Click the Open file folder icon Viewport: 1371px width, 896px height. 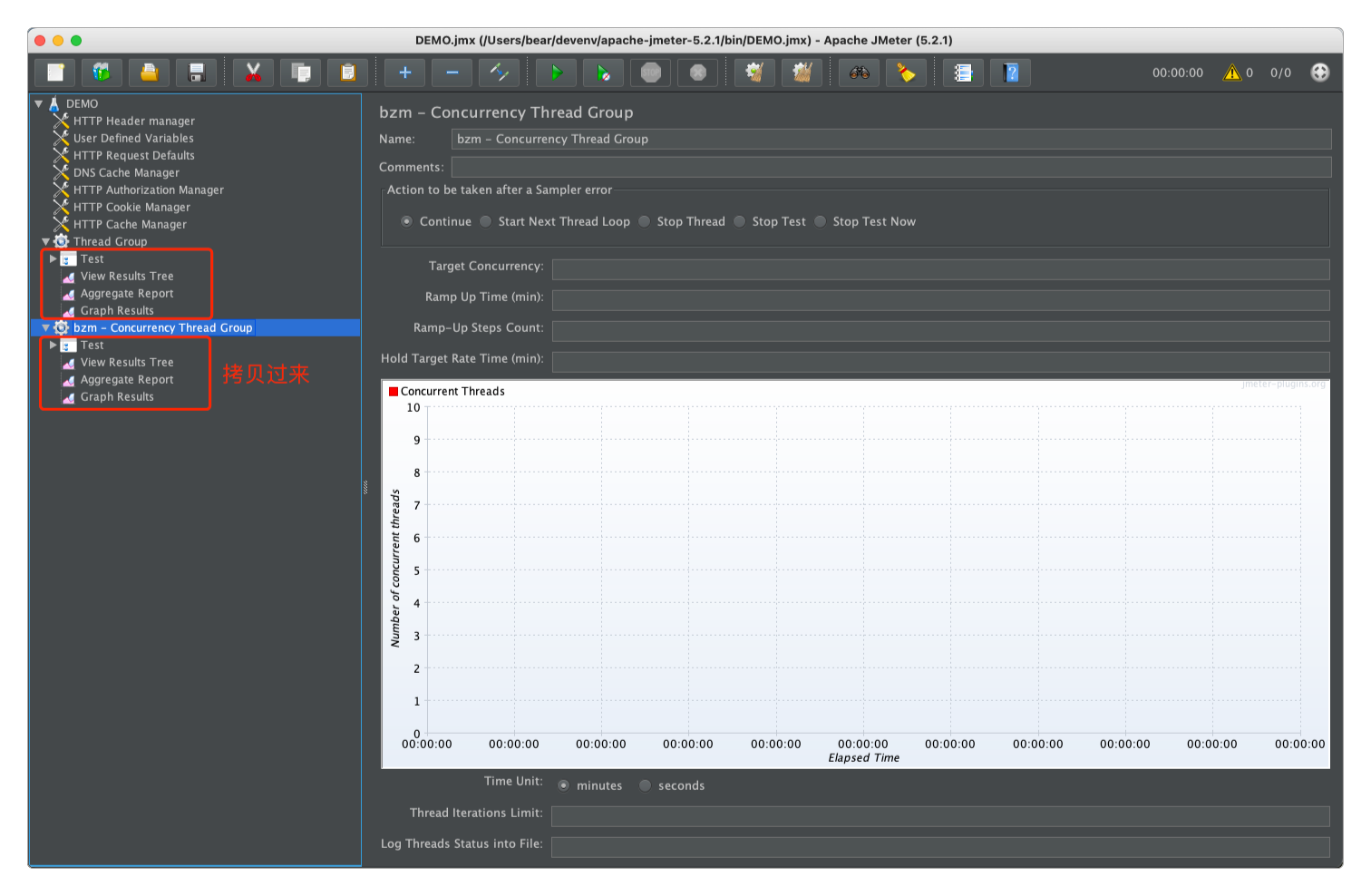[x=149, y=73]
